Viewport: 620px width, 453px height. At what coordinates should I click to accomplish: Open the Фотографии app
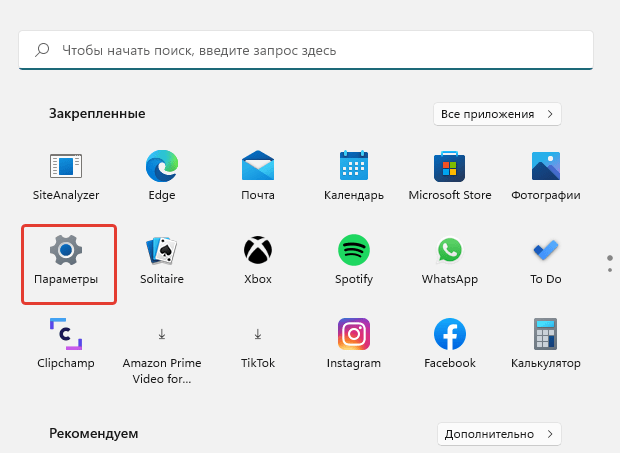[546, 176]
